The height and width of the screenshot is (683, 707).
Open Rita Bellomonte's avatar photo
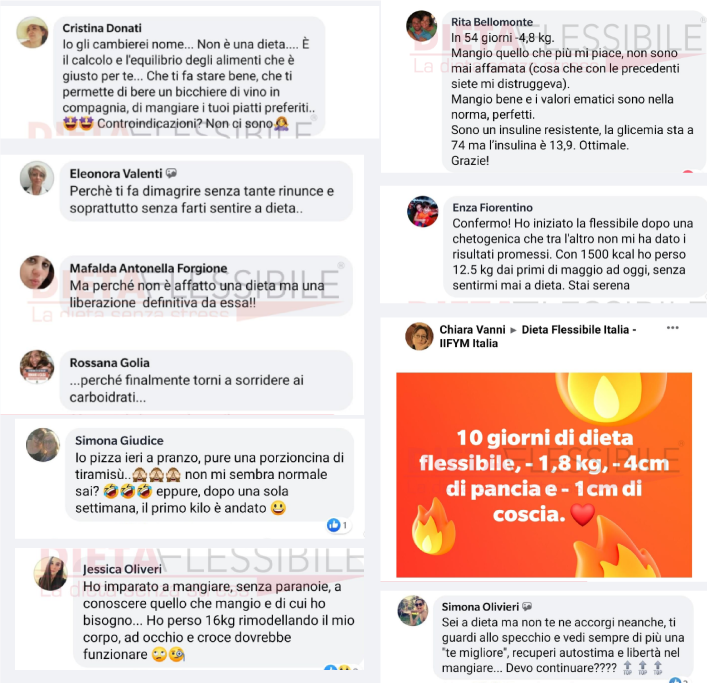(x=422, y=26)
